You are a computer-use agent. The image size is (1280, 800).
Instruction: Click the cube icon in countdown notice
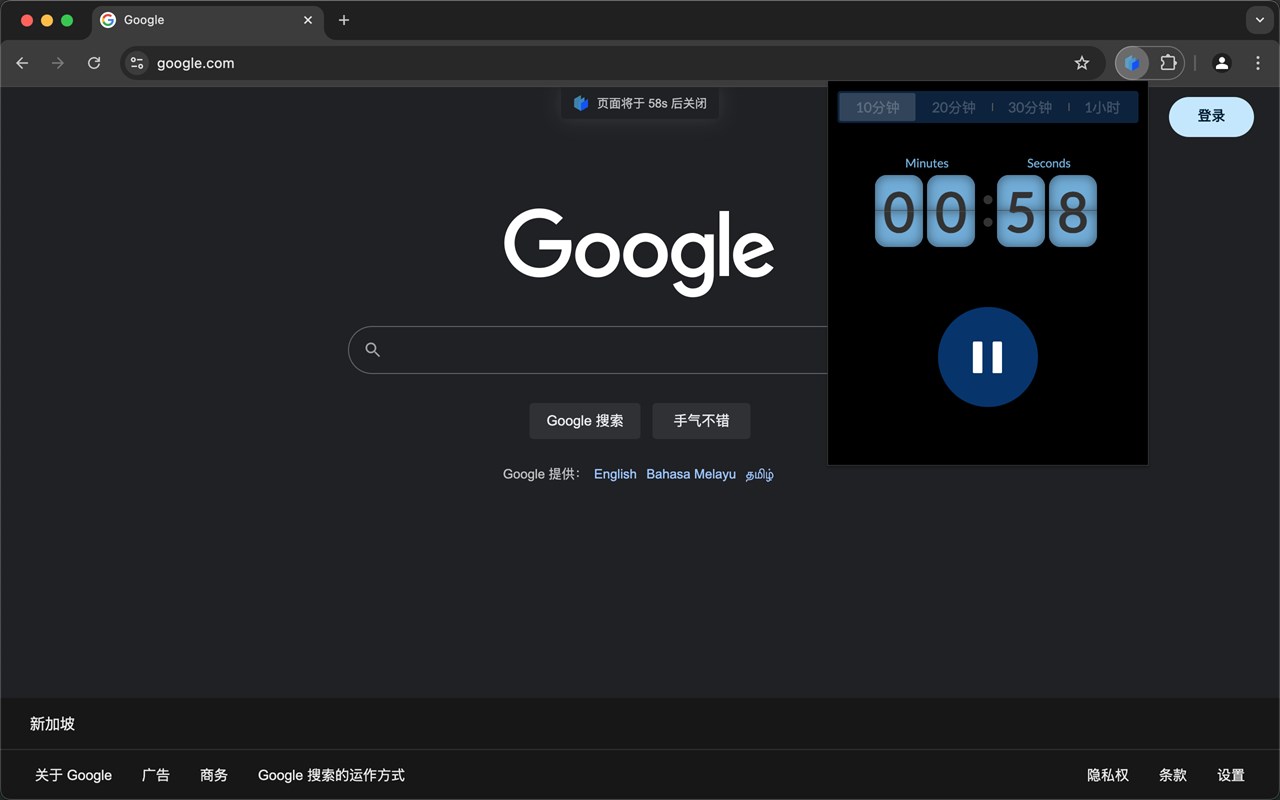tap(581, 103)
